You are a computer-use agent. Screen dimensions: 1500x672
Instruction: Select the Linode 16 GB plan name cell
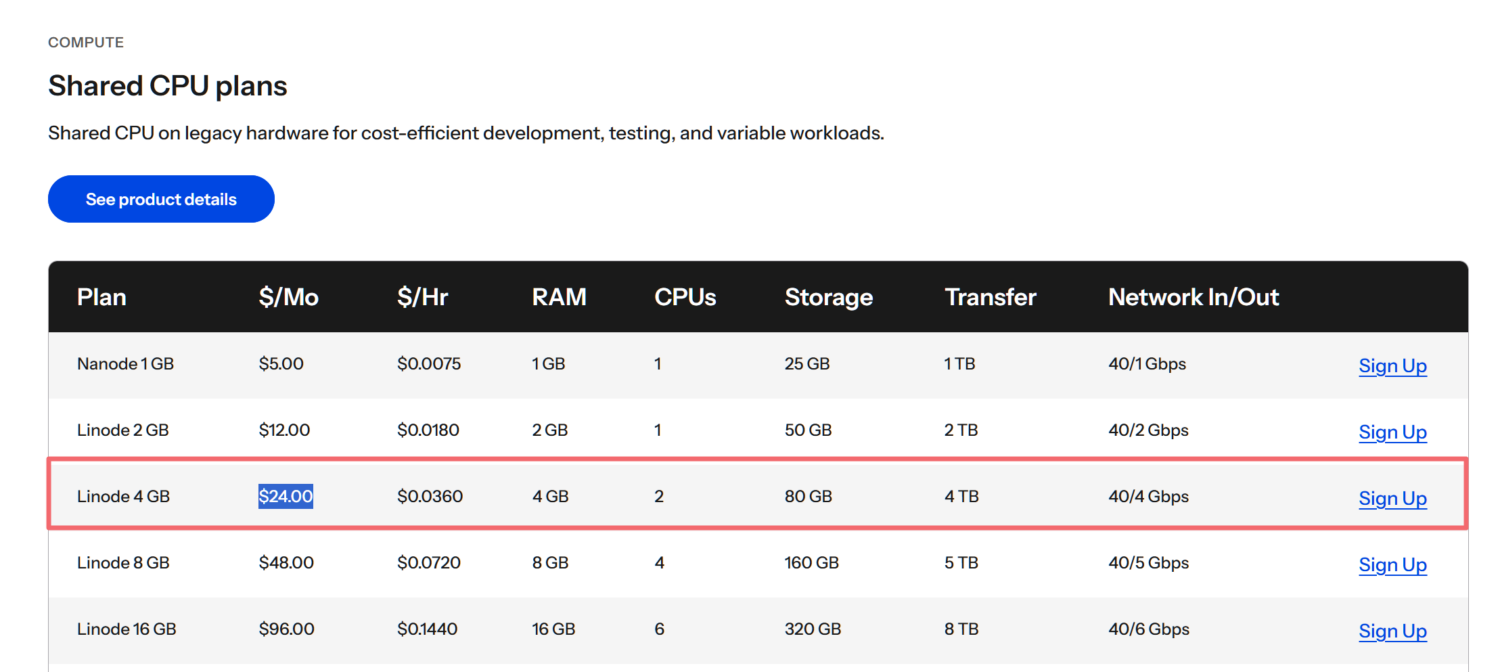click(x=127, y=629)
